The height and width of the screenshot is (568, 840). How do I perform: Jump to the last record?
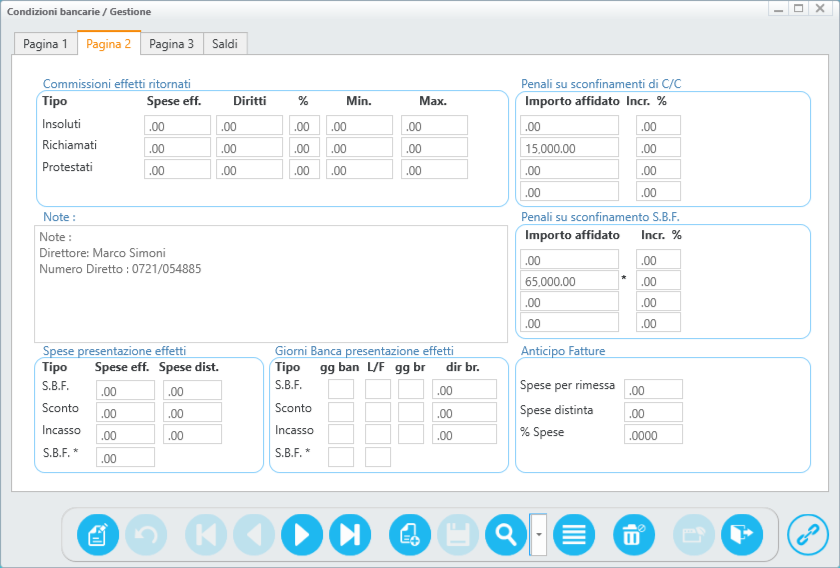coord(350,534)
